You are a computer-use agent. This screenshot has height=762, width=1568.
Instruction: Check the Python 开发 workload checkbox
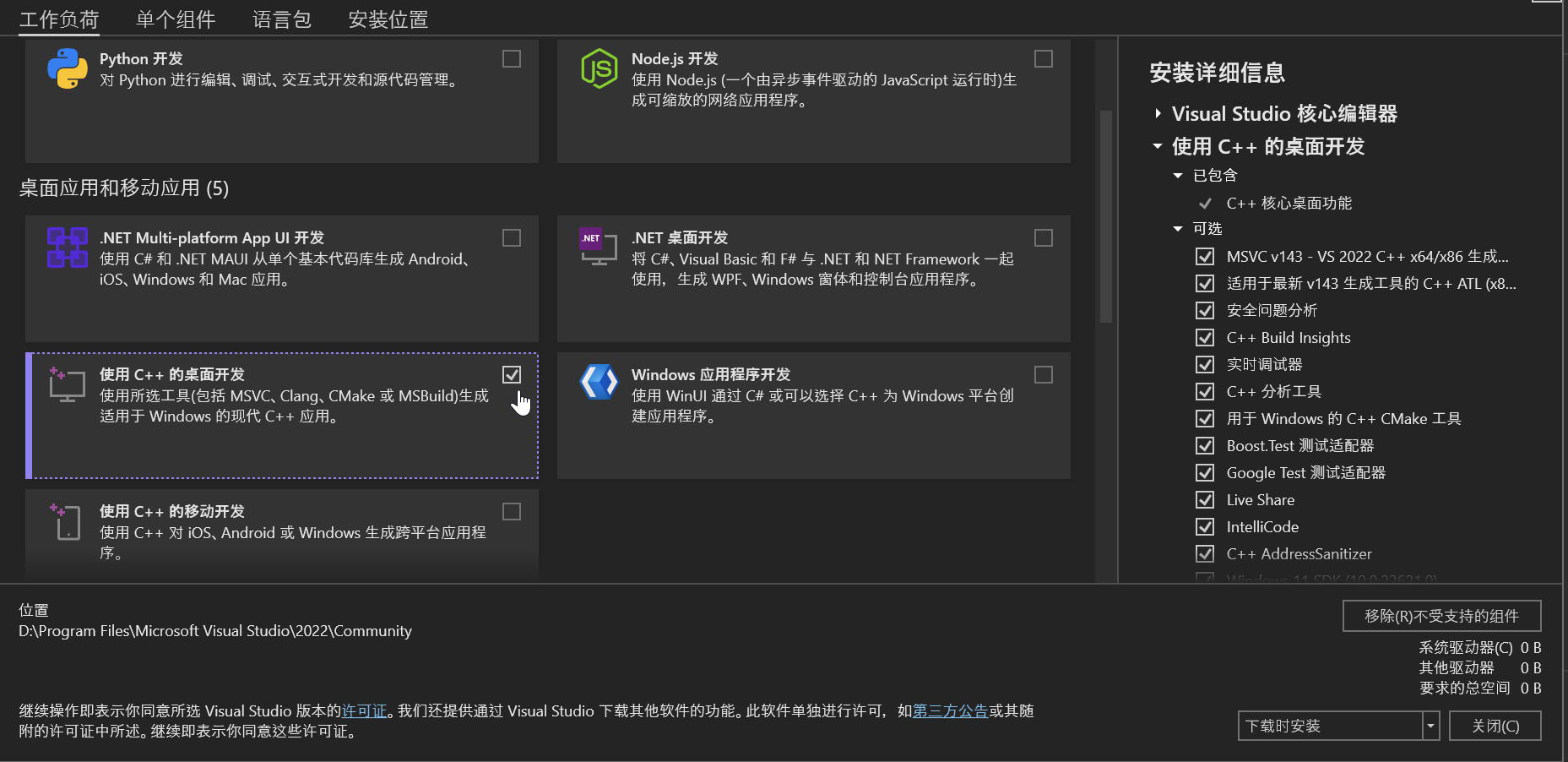tap(512, 58)
